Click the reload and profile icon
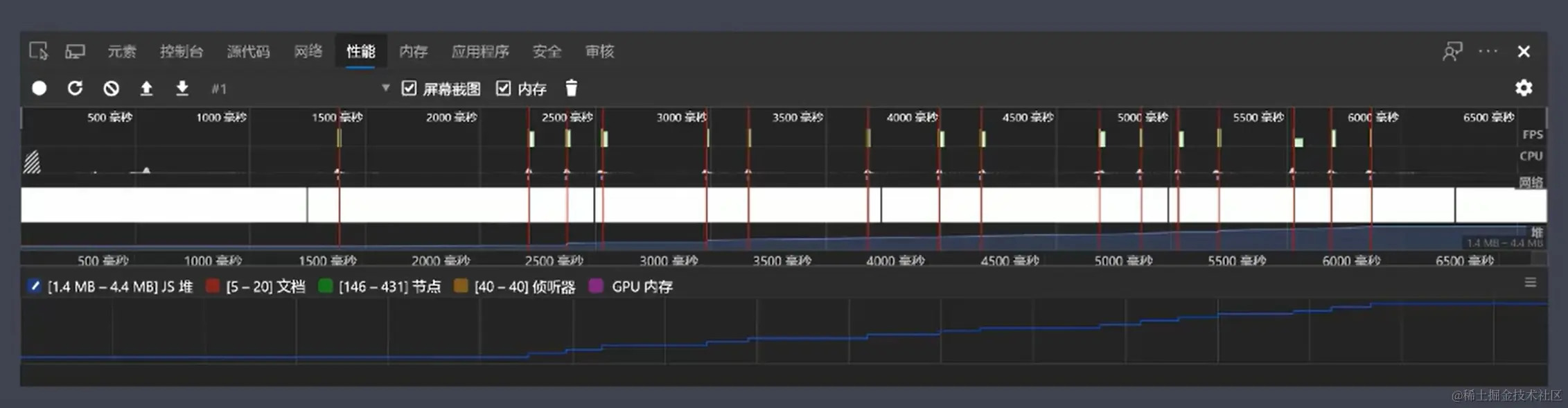This screenshot has width=1568, height=408. (x=75, y=88)
